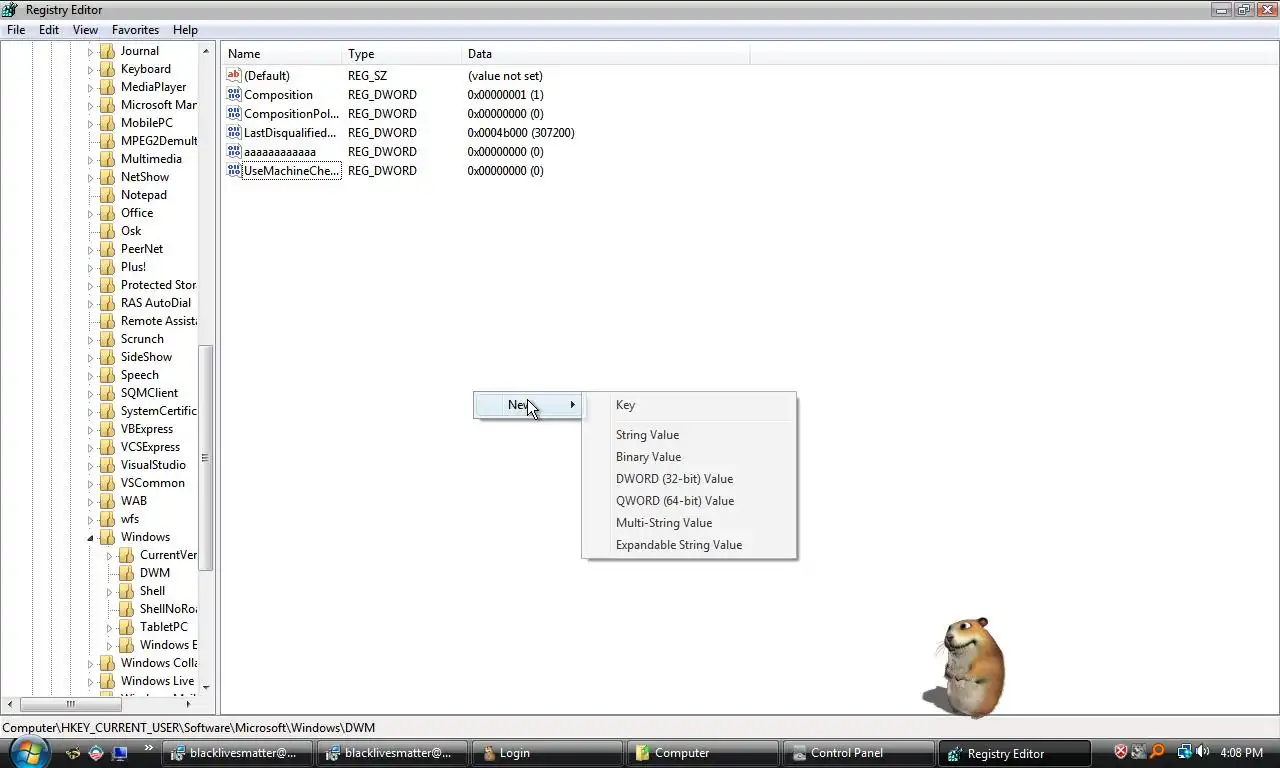The height and width of the screenshot is (768, 1280).
Task: Choose QWORD (64-bit) Value
Action: tap(689, 501)
